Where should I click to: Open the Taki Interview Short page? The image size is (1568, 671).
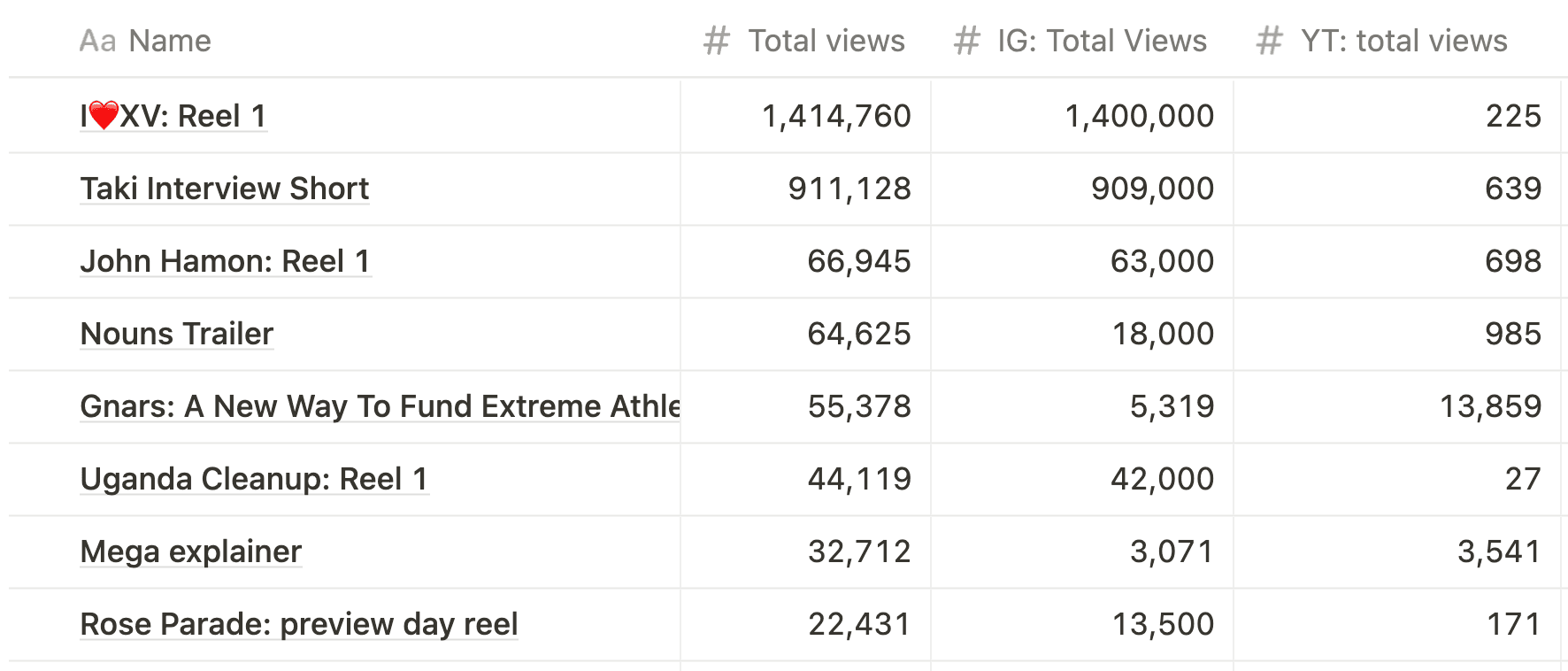[225, 189]
